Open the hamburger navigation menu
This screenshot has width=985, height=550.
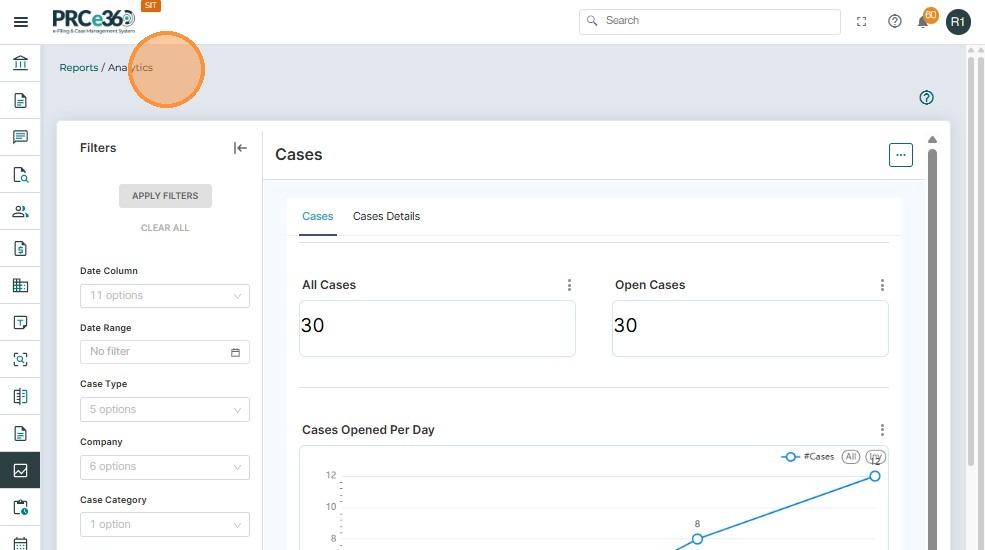pos(21,22)
